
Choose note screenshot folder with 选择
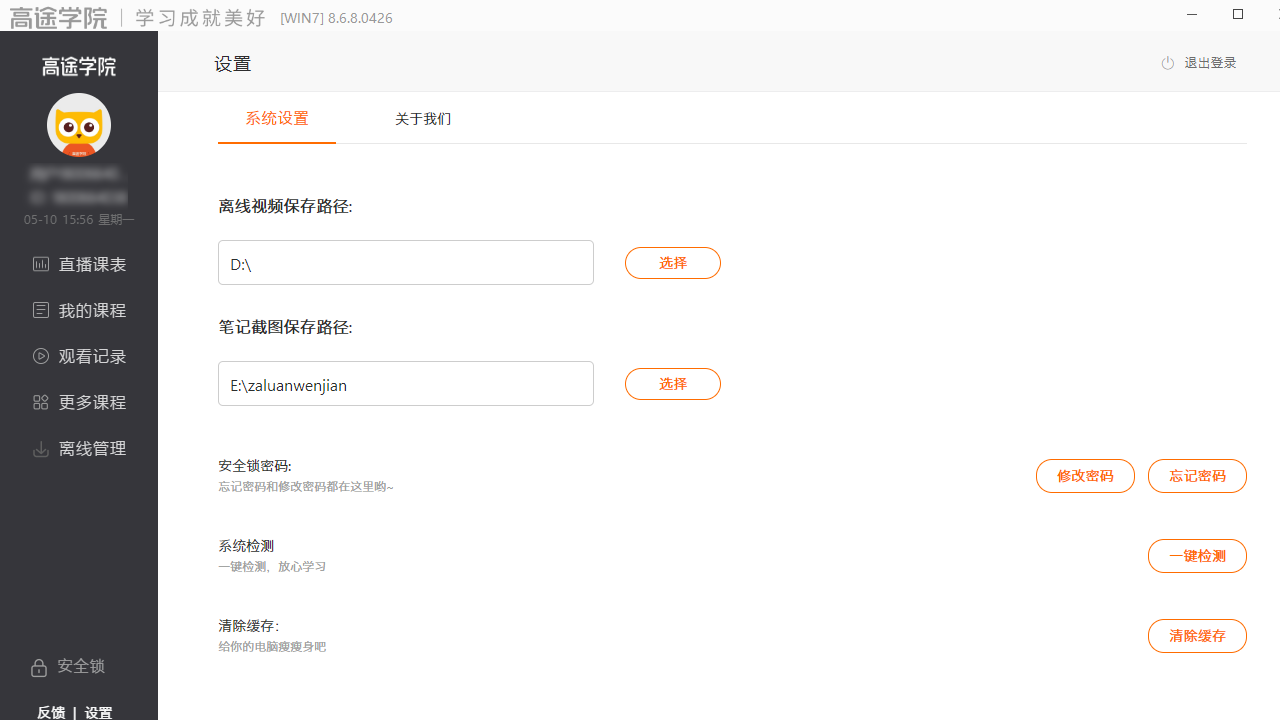click(672, 383)
